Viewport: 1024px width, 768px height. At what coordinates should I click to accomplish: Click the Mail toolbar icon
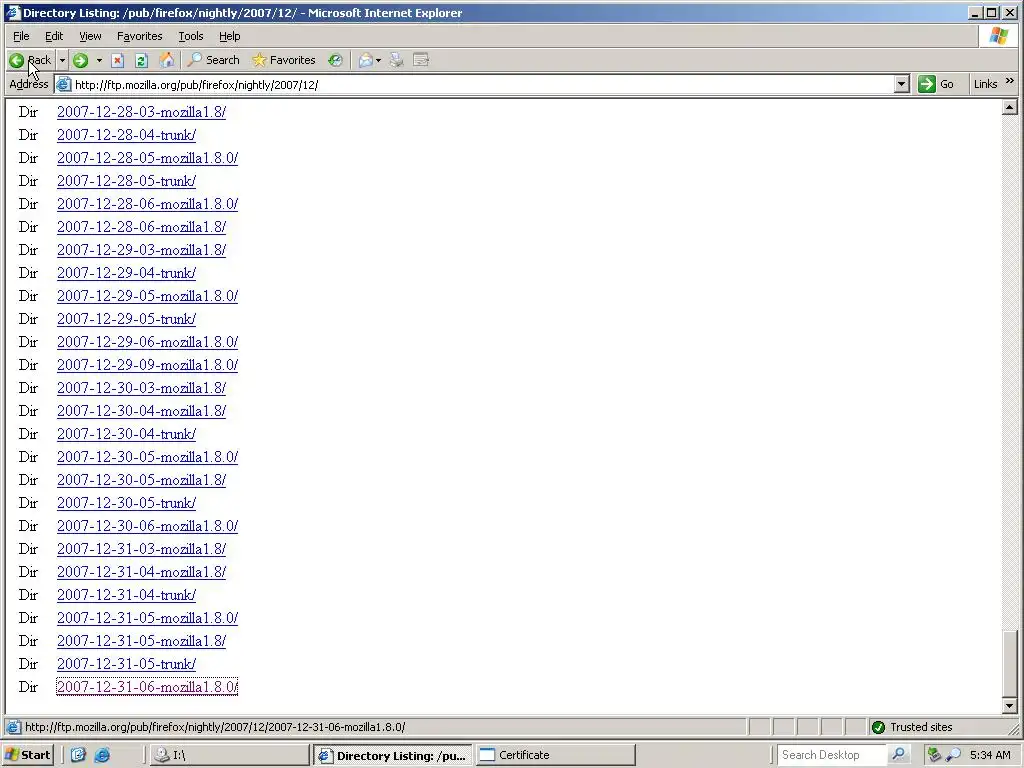click(x=366, y=60)
